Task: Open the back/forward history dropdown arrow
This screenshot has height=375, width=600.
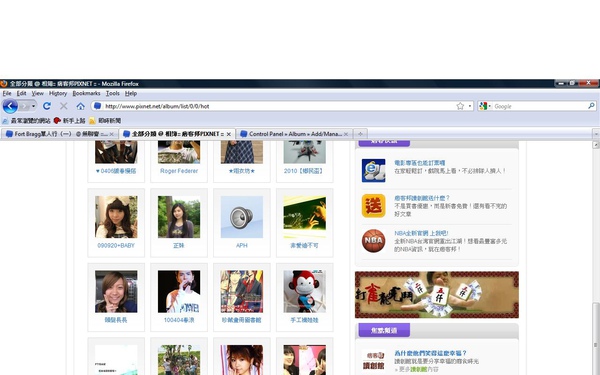Action: click(x=34, y=106)
